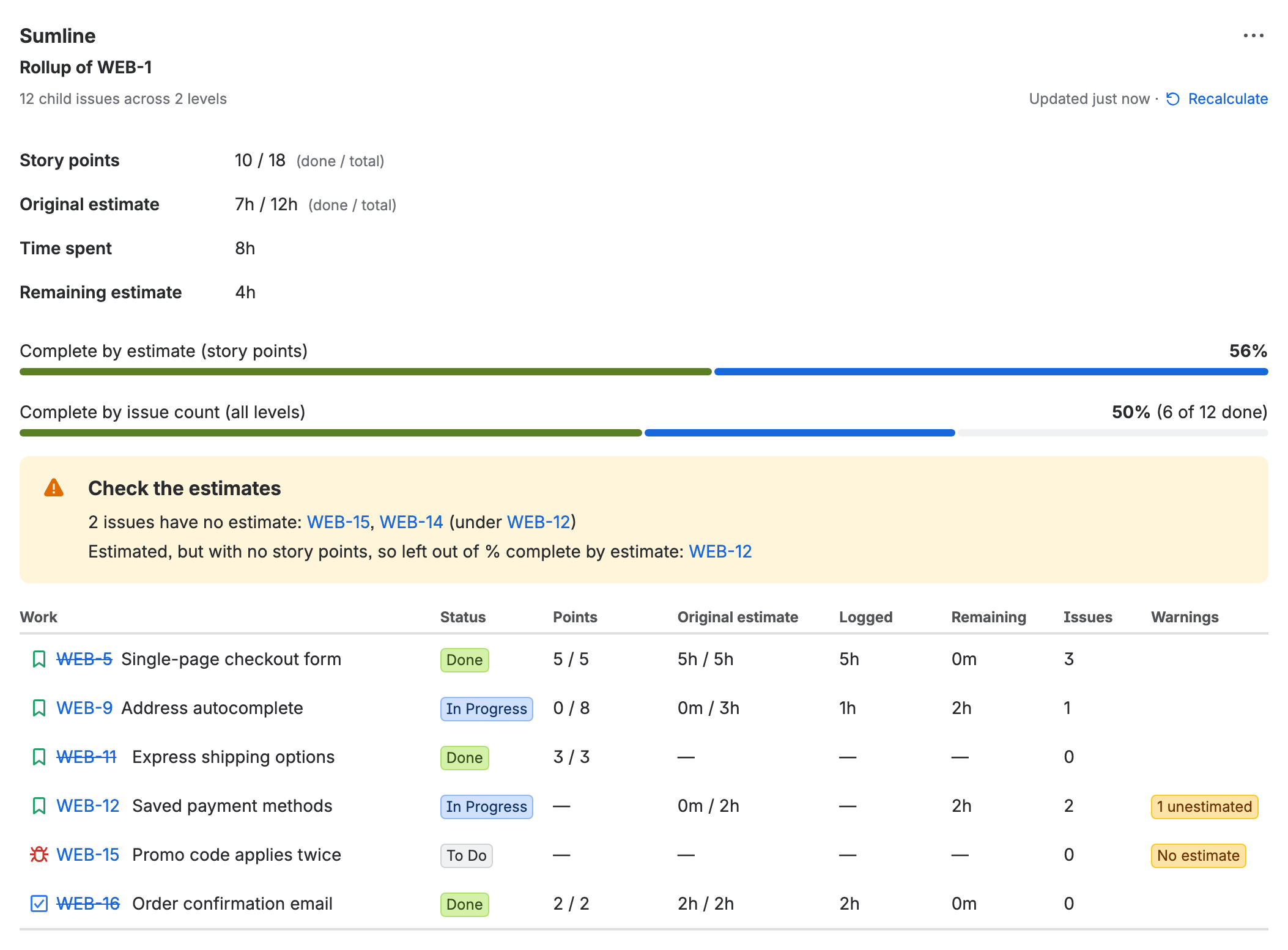Open the three-dot more actions menu

tap(1253, 36)
